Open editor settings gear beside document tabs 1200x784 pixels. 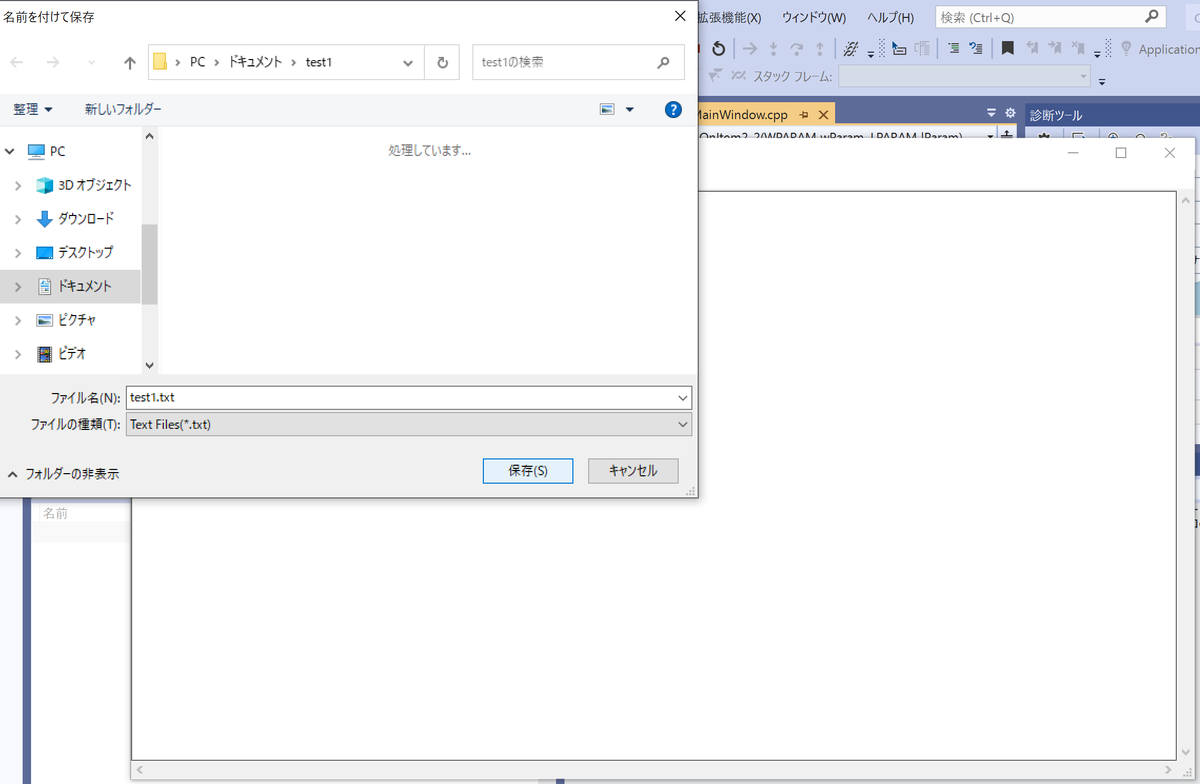point(1010,113)
